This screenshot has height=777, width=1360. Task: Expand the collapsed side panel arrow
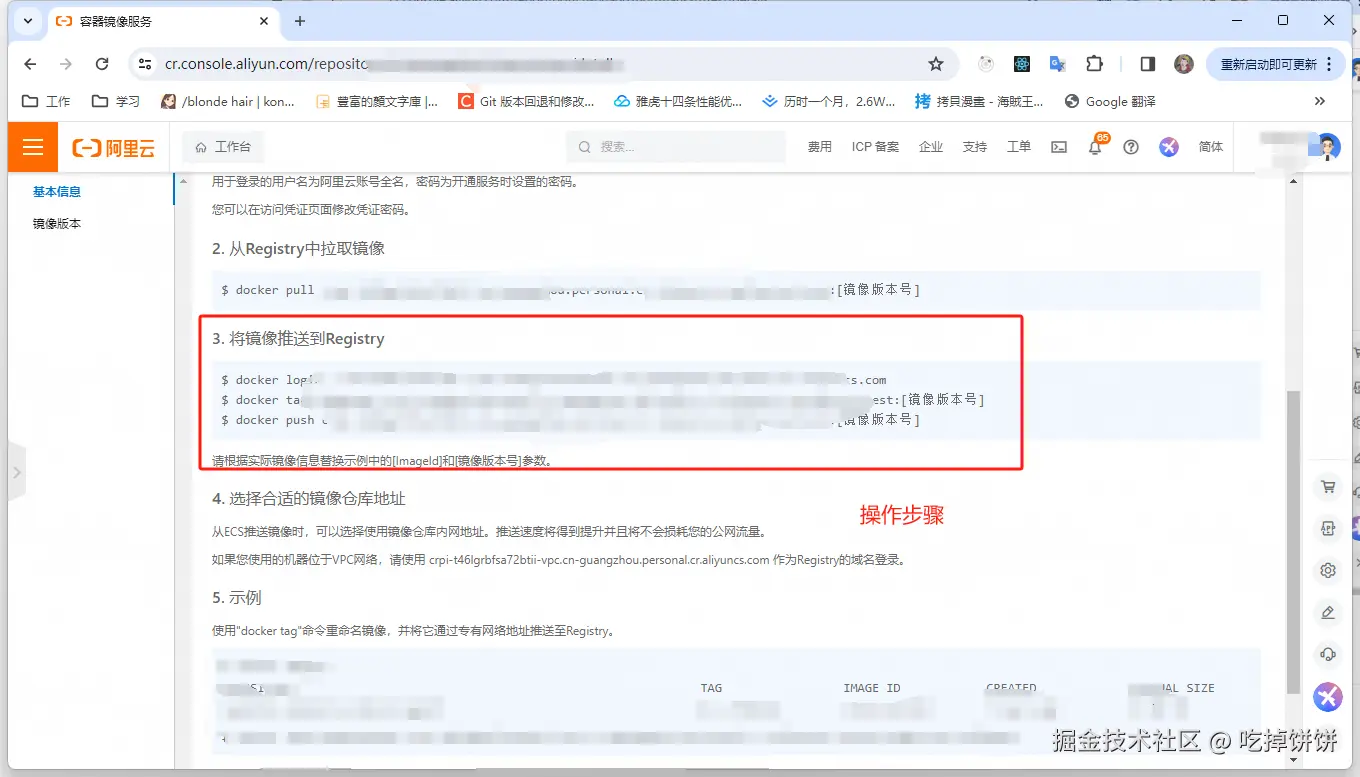pyautogui.click(x=17, y=471)
